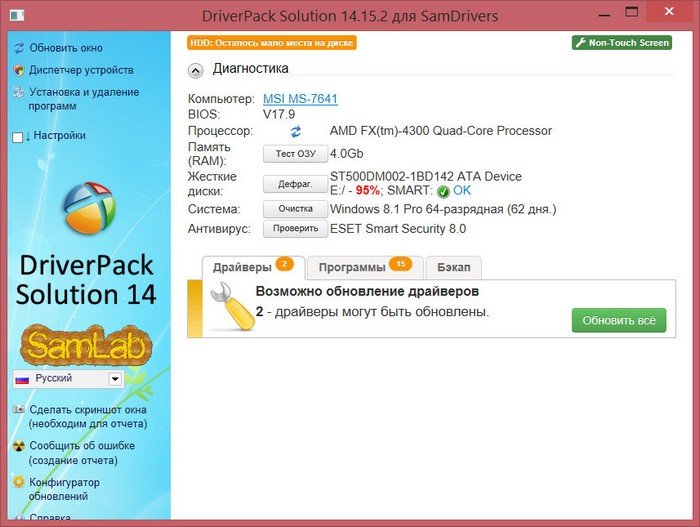The height and width of the screenshot is (527, 700).
Task: Click the Russian flag icon
Action: [22, 380]
